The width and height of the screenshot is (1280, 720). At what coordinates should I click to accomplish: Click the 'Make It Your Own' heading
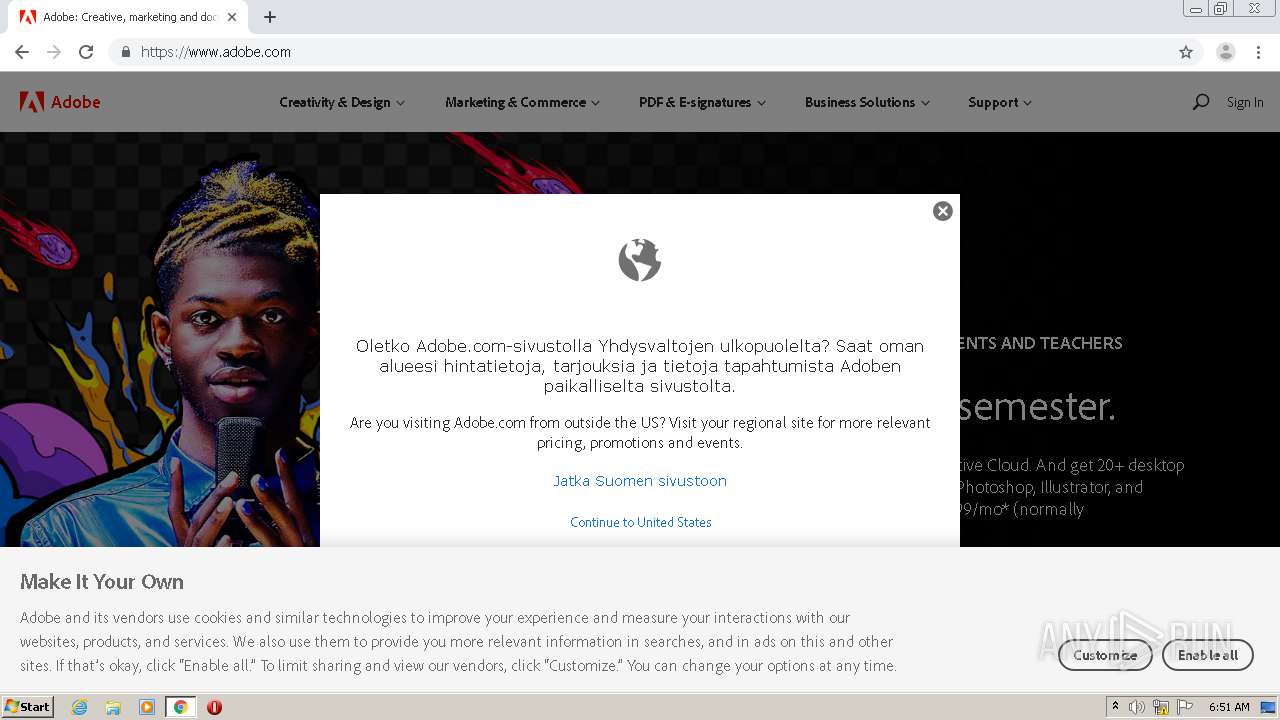102,582
